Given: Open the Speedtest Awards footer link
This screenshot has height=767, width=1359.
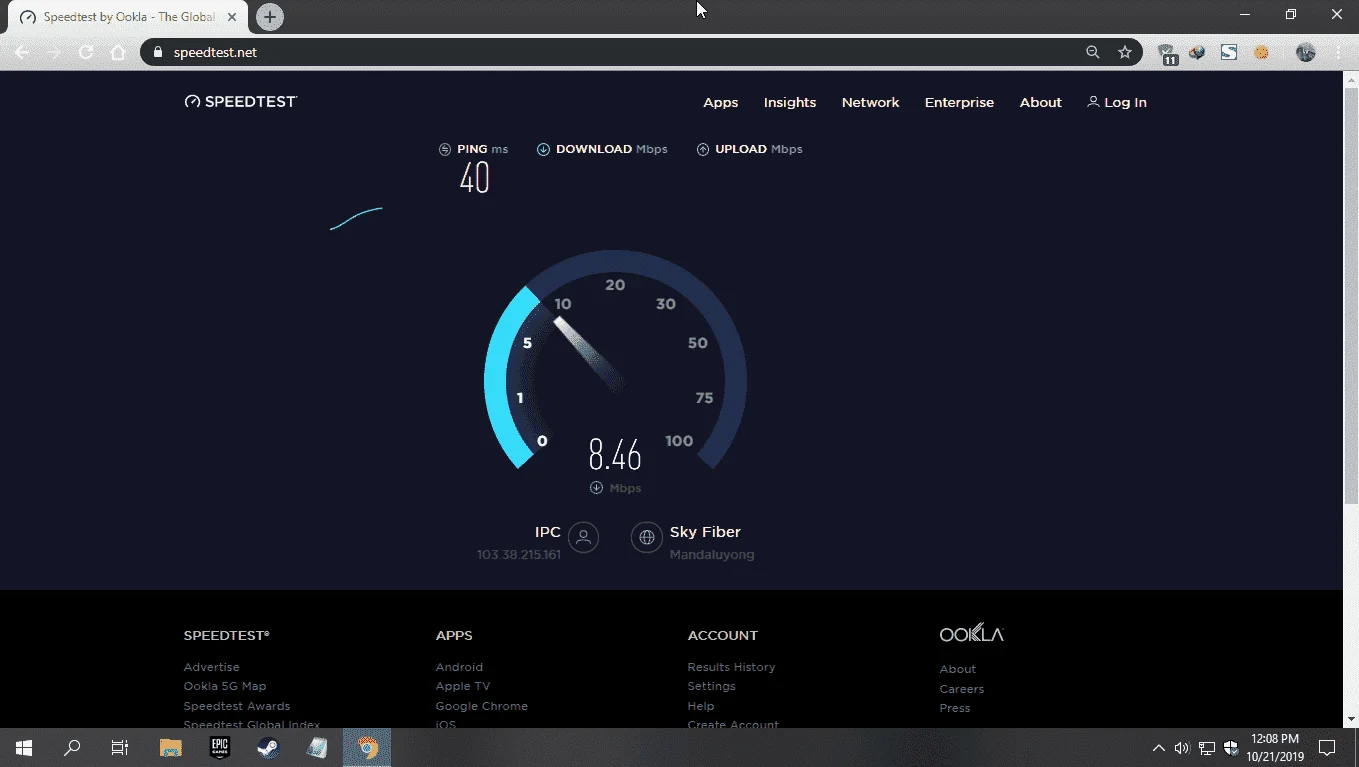Looking at the screenshot, I should pyautogui.click(x=237, y=706).
